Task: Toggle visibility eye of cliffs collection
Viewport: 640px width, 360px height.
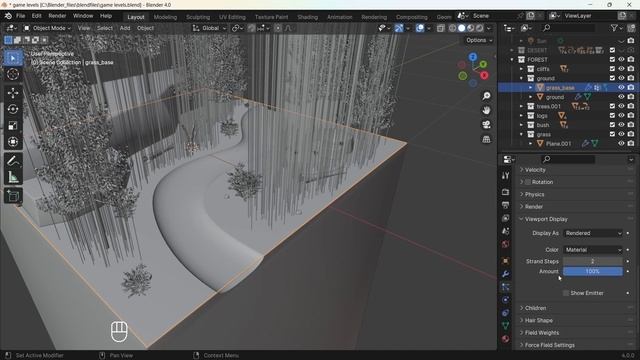Action: [x=621, y=69]
